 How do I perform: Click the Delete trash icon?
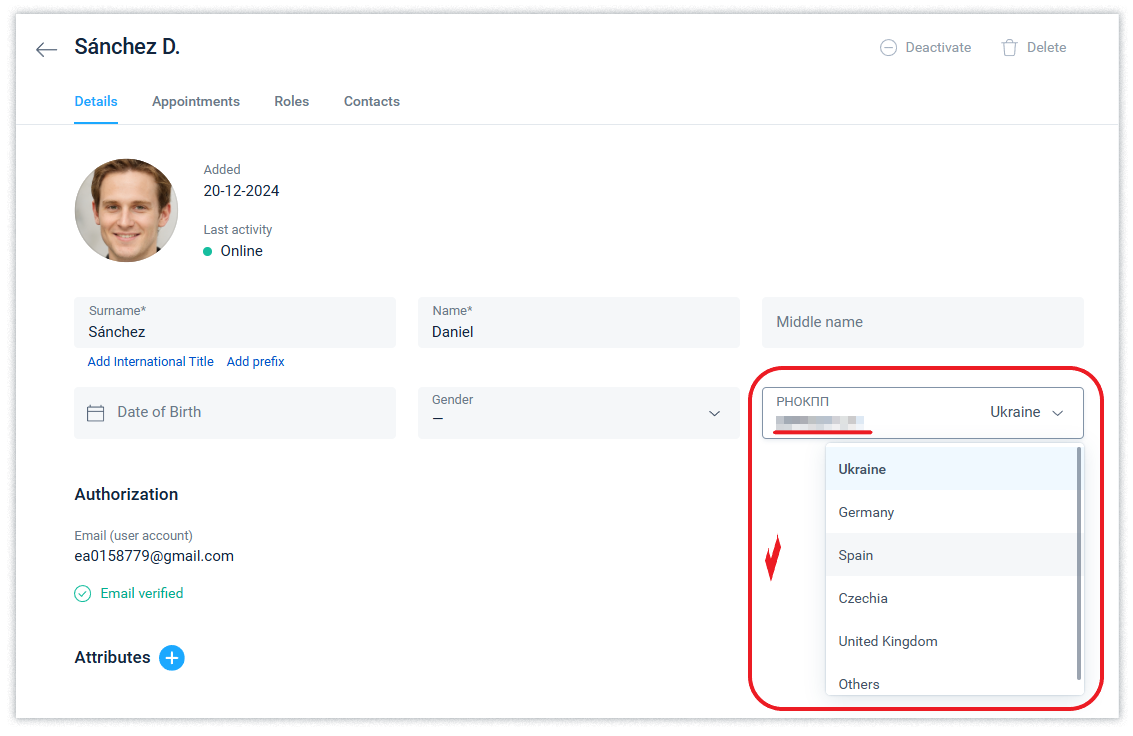[x=1009, y=48]
